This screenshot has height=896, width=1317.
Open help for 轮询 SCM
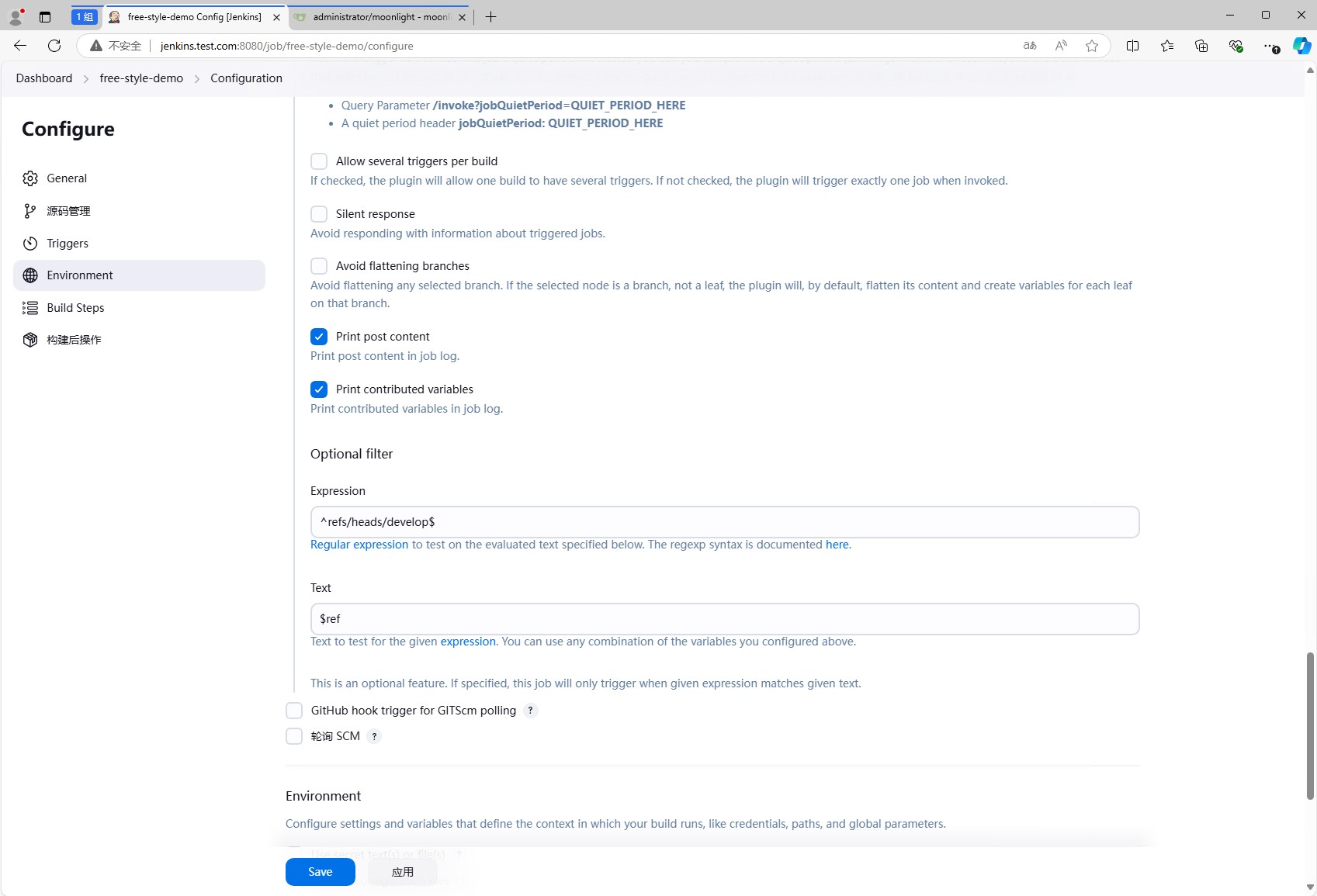point(374,736)
